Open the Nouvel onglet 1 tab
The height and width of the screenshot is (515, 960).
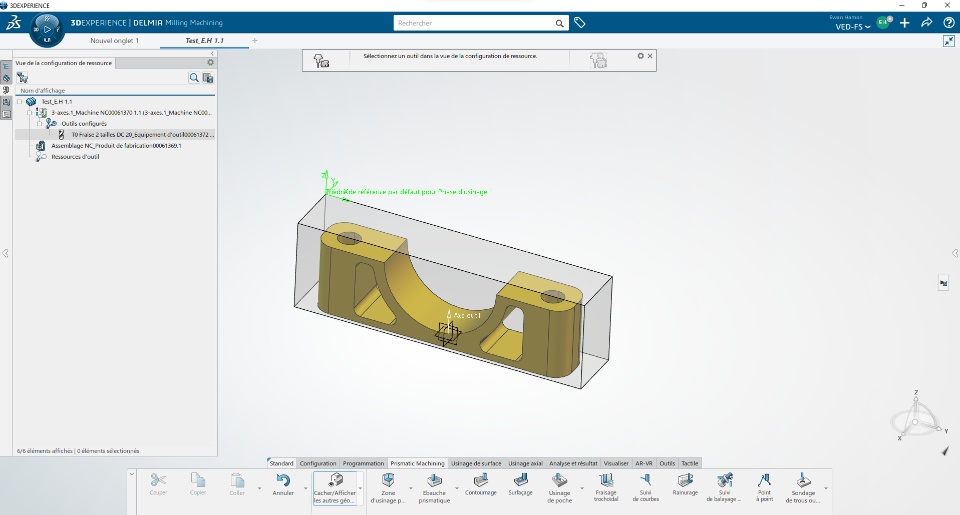pyautogui.click(x=114, y=40)
